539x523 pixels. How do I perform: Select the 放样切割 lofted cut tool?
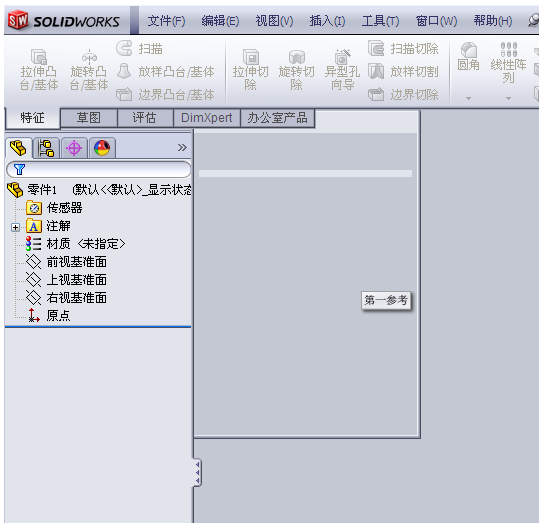pos(403,72)
